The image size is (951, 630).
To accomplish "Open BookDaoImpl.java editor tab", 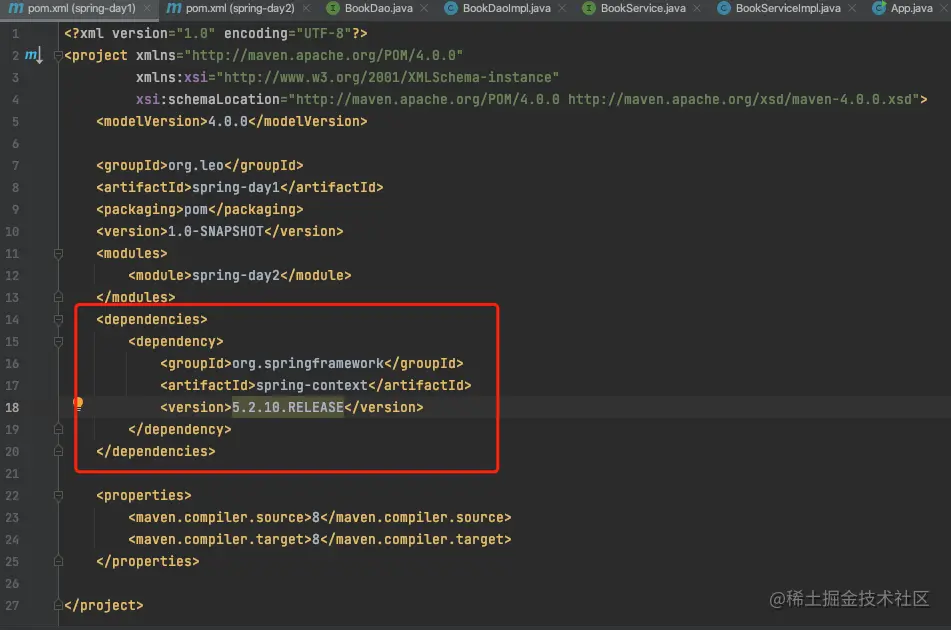I will click(x=506, y=8).
